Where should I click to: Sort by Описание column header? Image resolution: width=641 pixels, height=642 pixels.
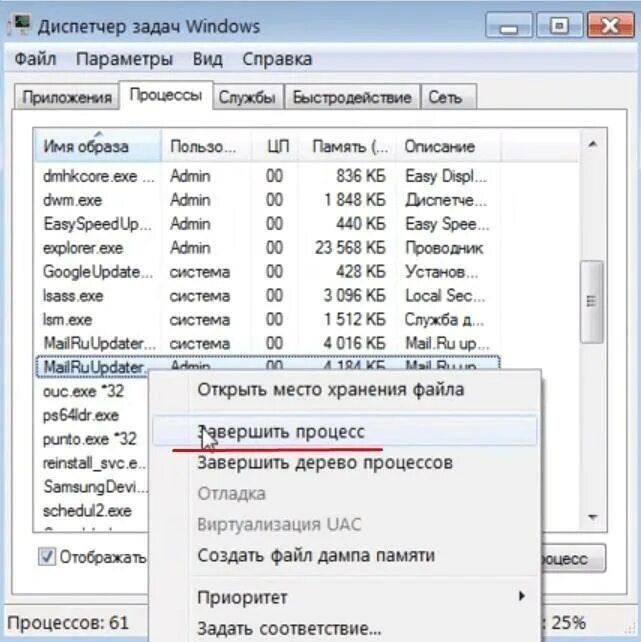(x=448, y=146)
